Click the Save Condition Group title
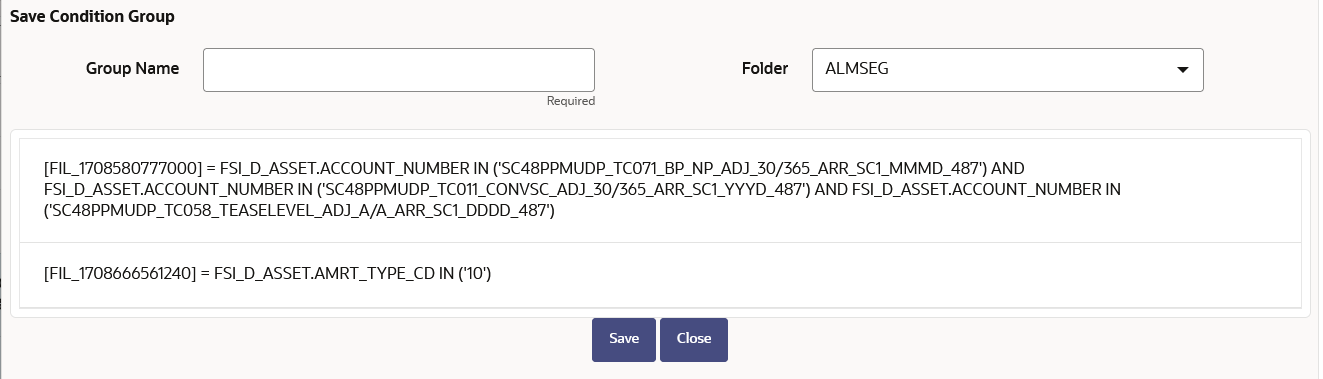The width and height of the screenshot is (1323, 379). (x=92, y=16)
